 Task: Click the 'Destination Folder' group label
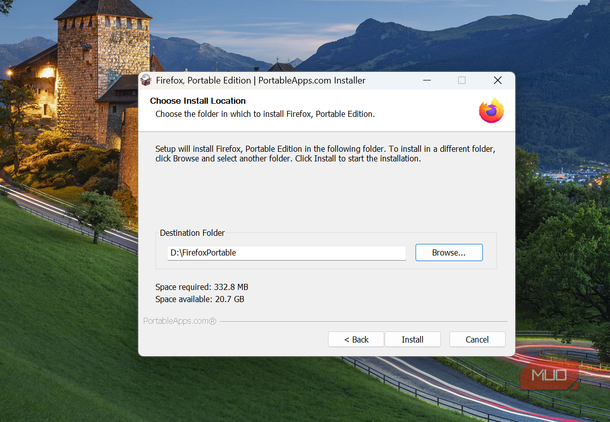[192, 233]
